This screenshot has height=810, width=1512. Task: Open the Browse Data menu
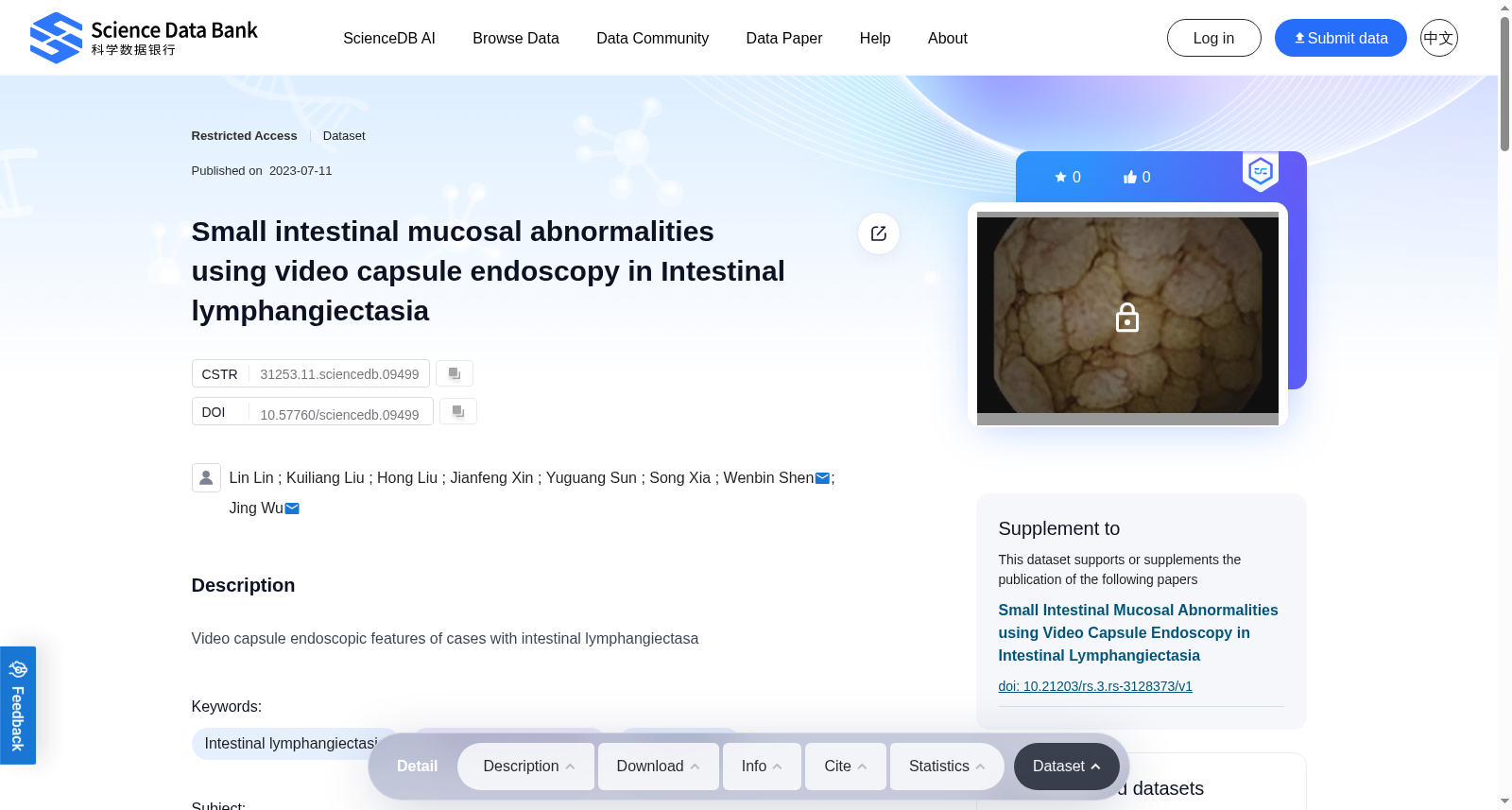tap(516, 38)
